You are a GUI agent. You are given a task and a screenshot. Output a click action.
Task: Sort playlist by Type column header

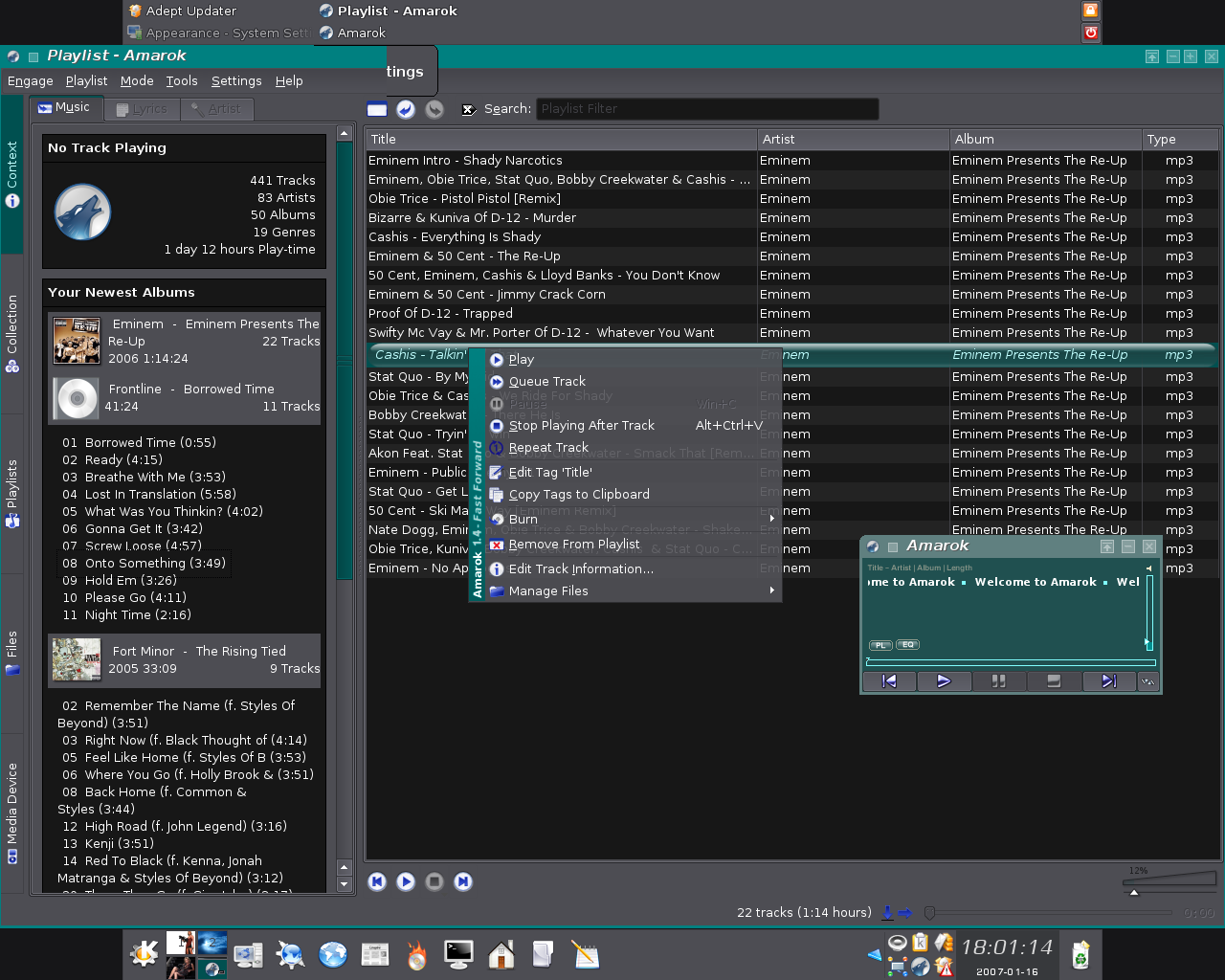(x=1181, y=140)
